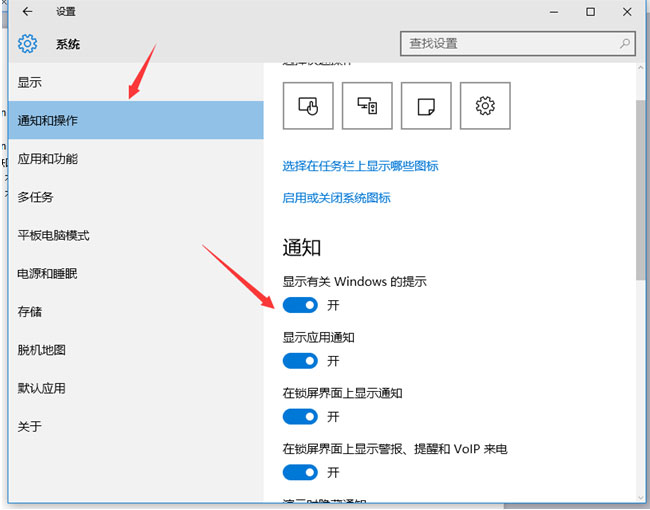Open the 显示 settings category
The height and width of the screenshot is (510, 650).
(x=136, y=82)
